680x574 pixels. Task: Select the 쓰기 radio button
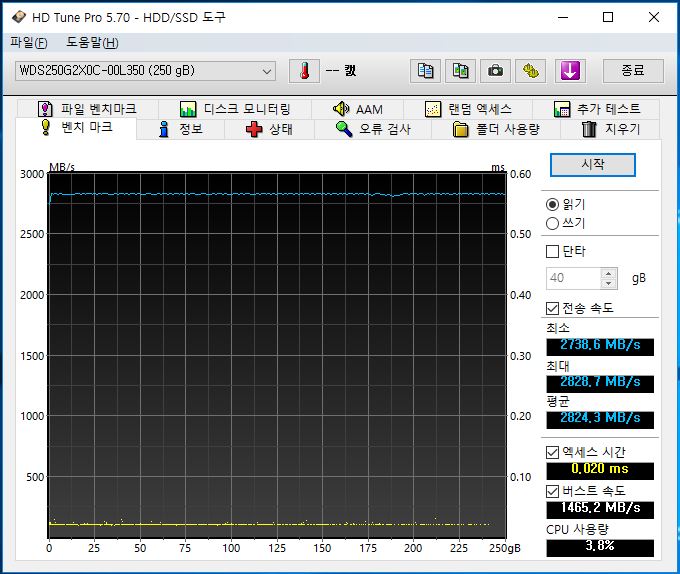pos(553,223)
